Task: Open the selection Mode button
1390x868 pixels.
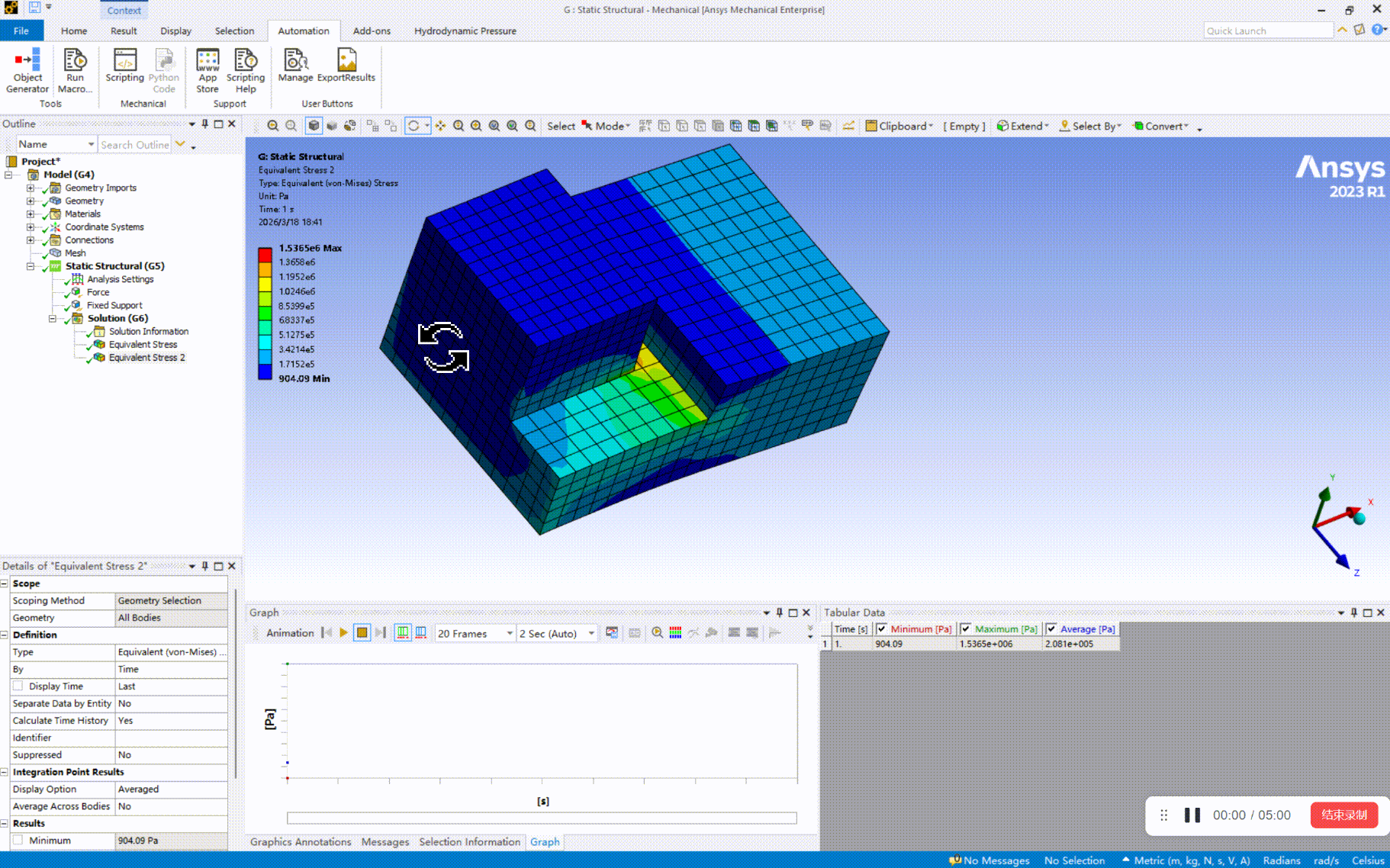Action: (607, 126)
